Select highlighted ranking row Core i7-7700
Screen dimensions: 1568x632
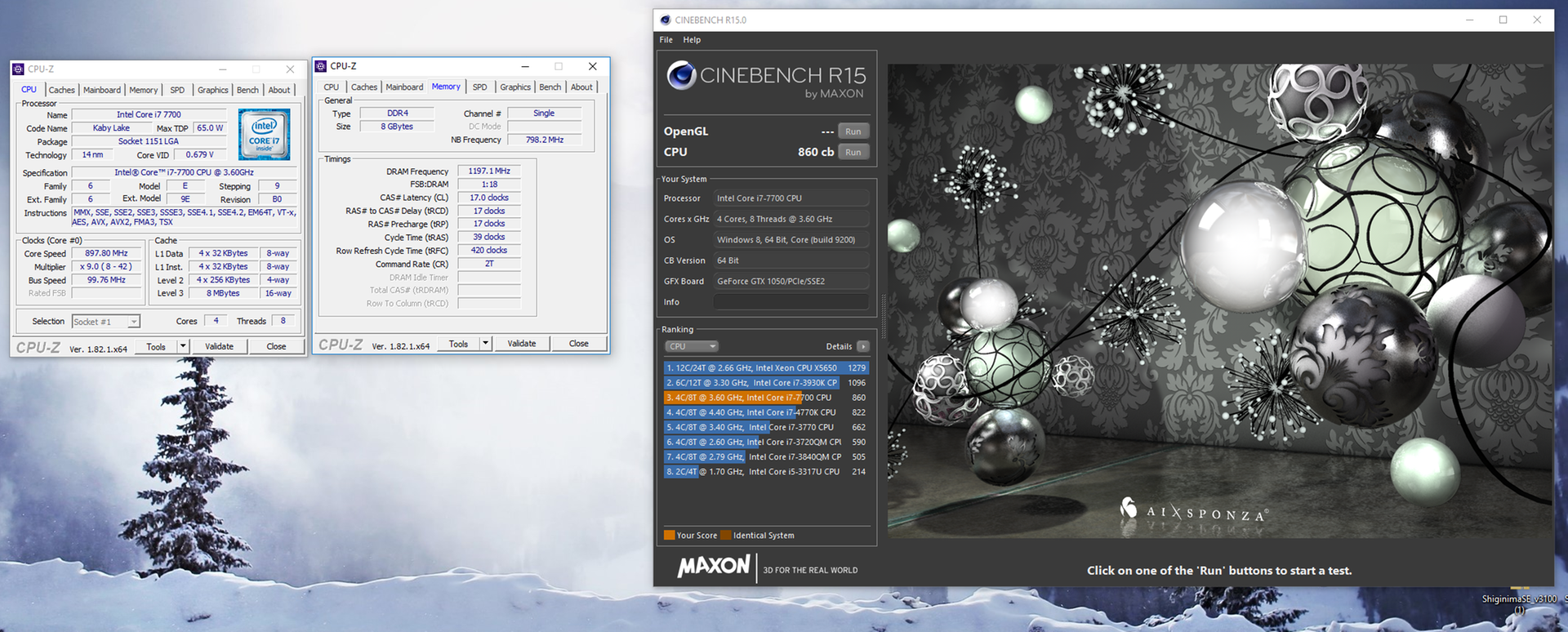coord(766,398)
